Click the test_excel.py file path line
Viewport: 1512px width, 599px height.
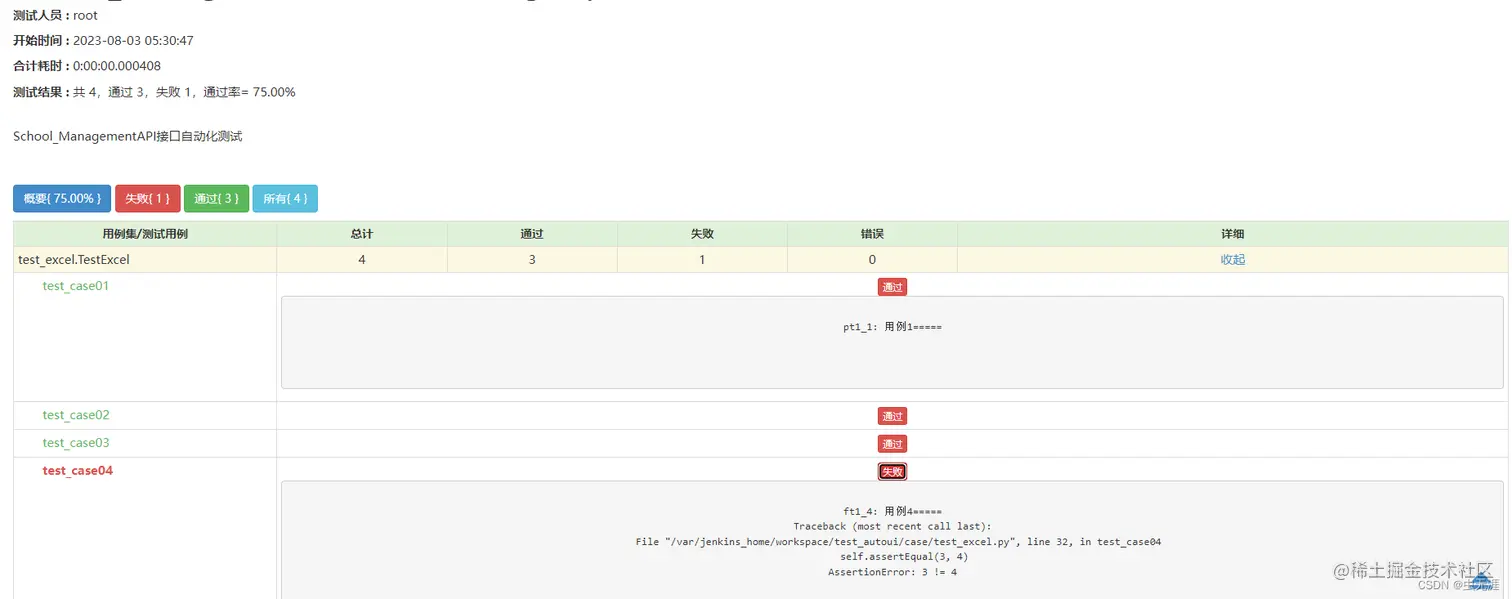898,541
